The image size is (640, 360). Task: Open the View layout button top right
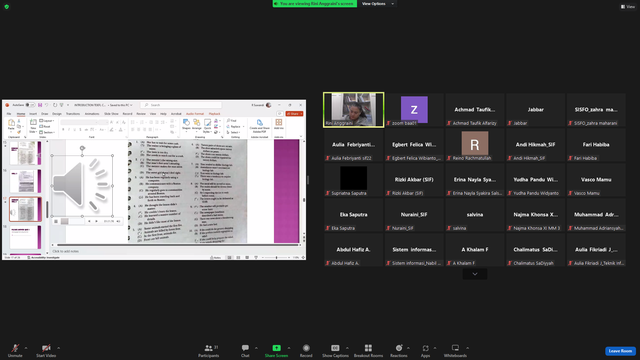[628, 7]
